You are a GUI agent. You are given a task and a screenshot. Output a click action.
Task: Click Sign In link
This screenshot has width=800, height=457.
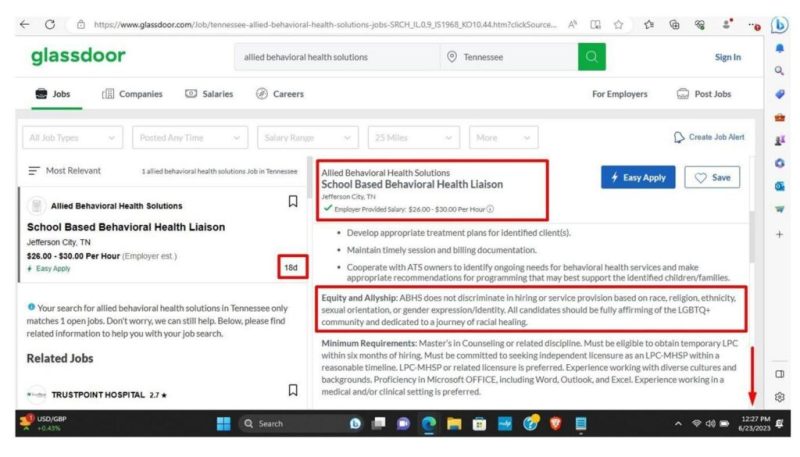click(x=728, y=57)
